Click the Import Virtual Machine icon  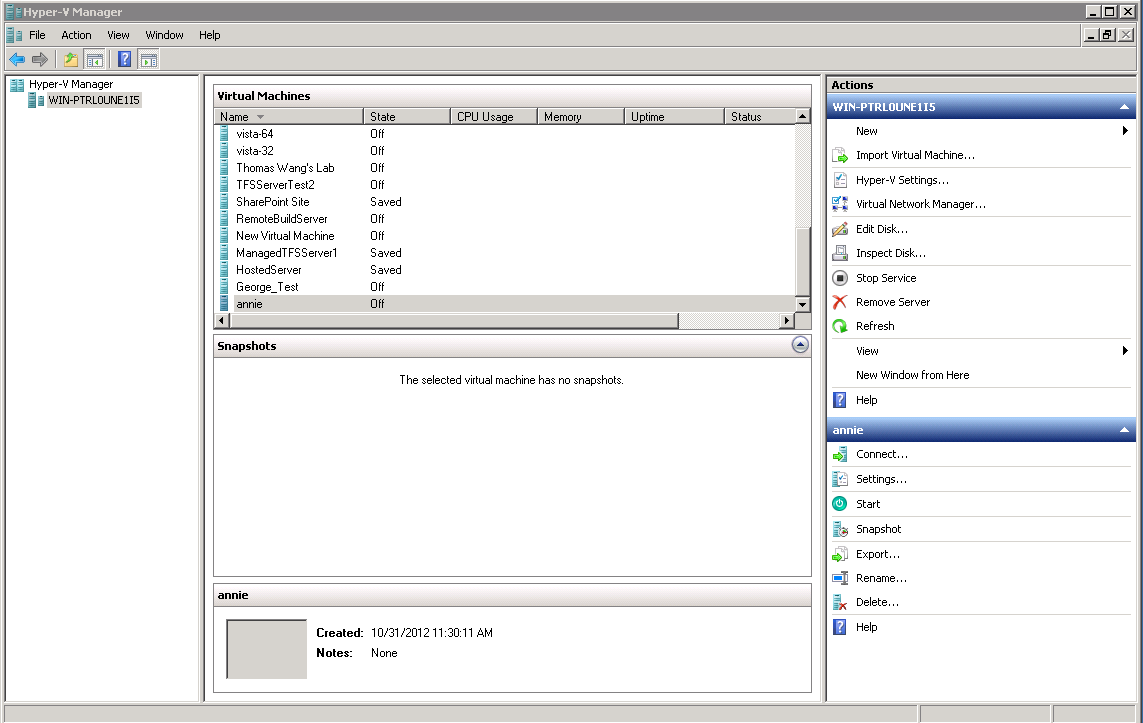tap(840, 155)
